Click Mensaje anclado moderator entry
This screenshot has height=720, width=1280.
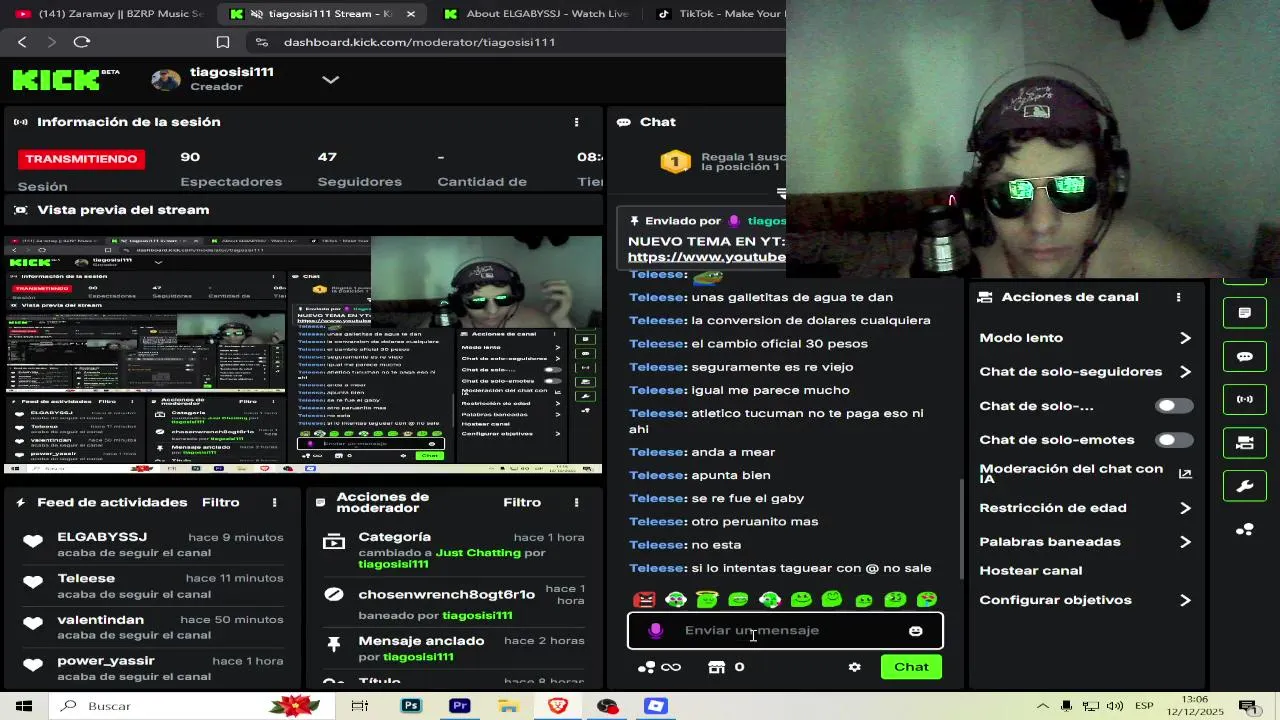point(421,641)
